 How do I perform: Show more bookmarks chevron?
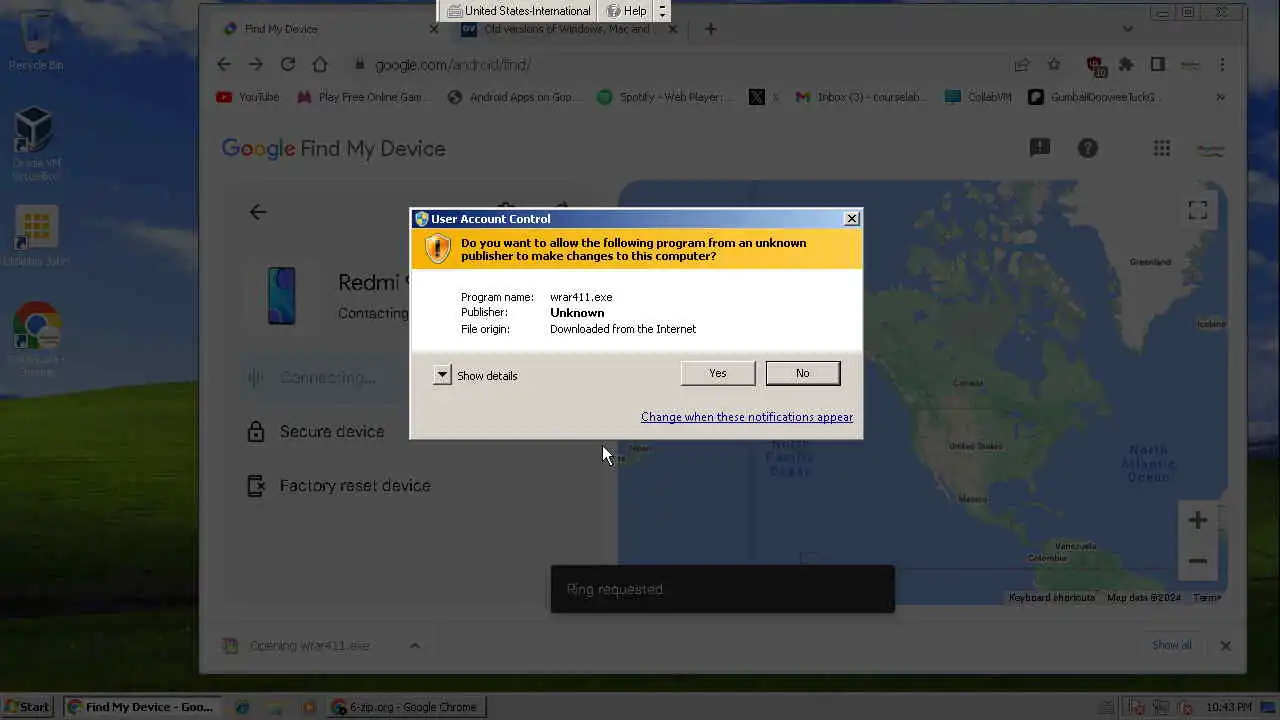pyautogui.click(x=1220, y=97)
